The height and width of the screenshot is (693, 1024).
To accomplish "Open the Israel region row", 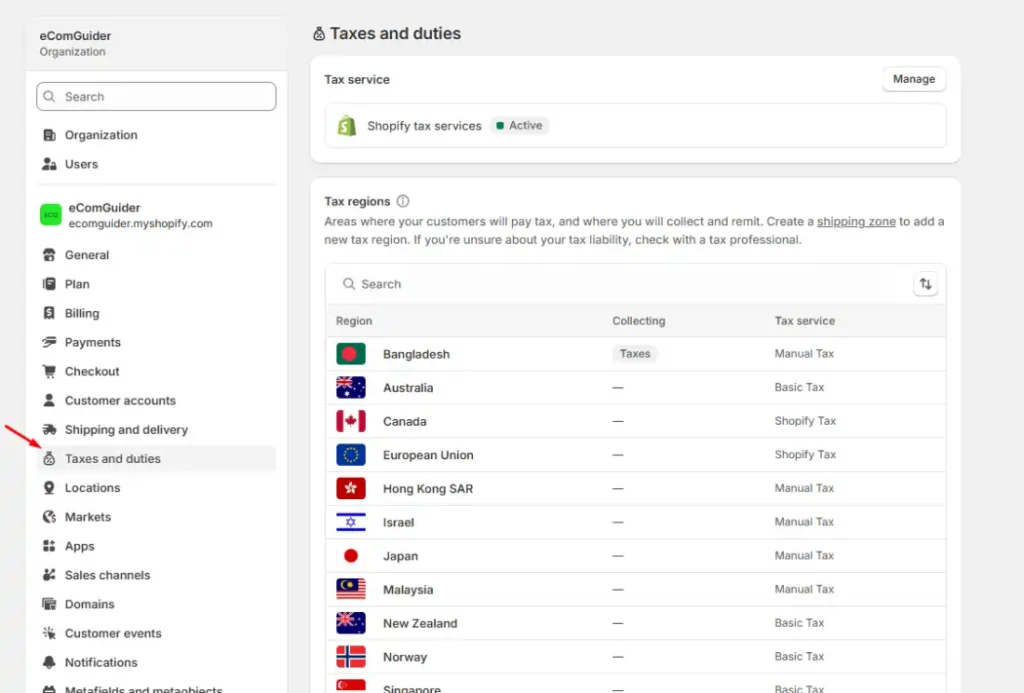I will pyautogui.click(x=635, y=522).
